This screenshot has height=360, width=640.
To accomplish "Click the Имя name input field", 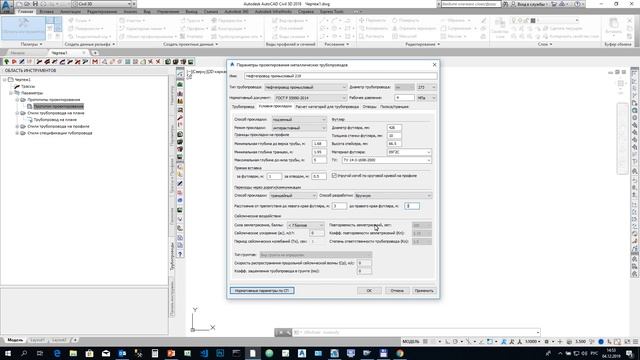I will 340,76.
